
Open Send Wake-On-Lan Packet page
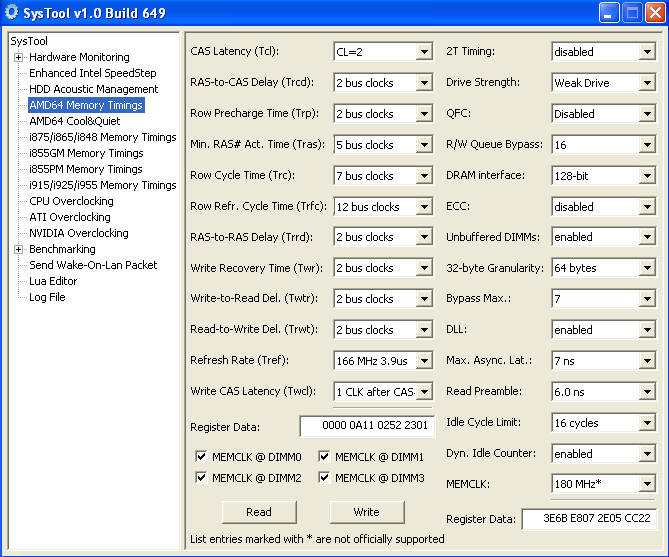(x=93, y=265)
